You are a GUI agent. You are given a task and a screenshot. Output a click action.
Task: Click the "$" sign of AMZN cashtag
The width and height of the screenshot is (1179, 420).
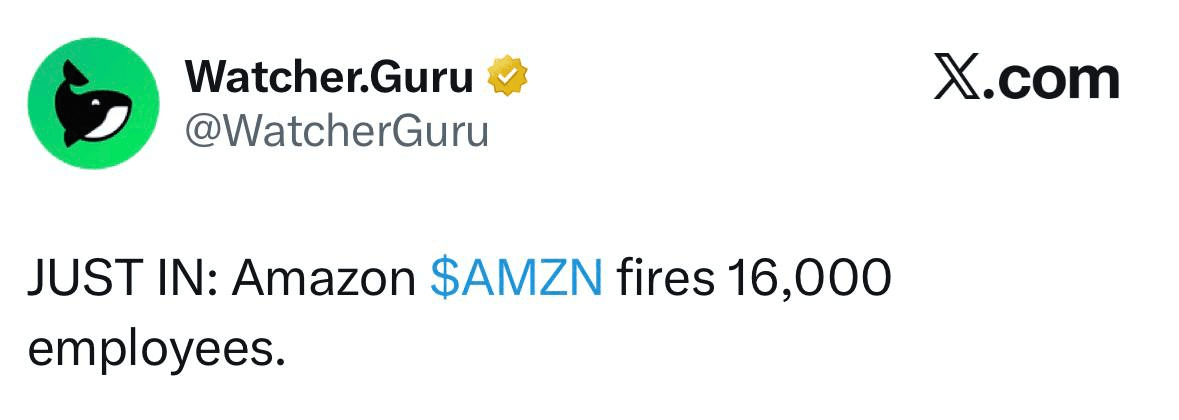pos(441,278)
